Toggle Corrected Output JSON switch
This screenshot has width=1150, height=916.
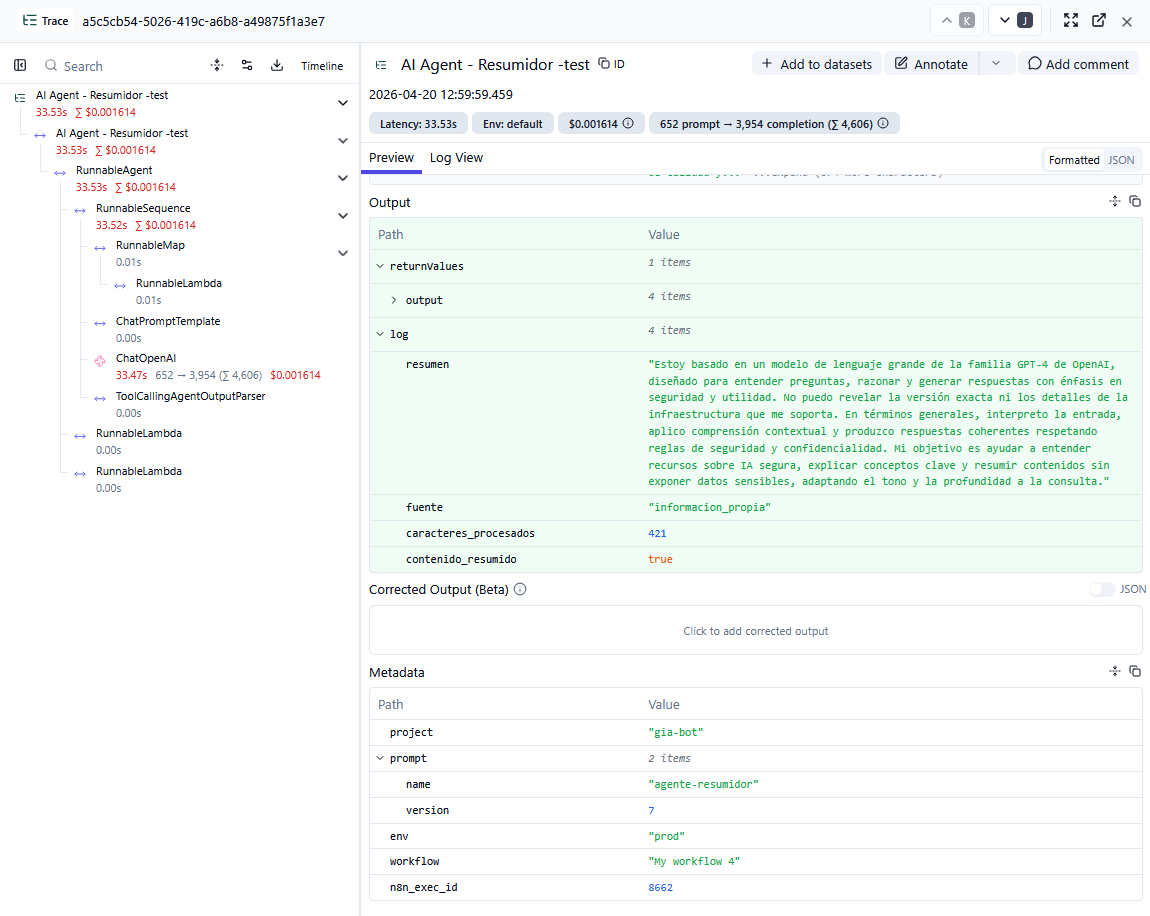[x=1102, y=589]
